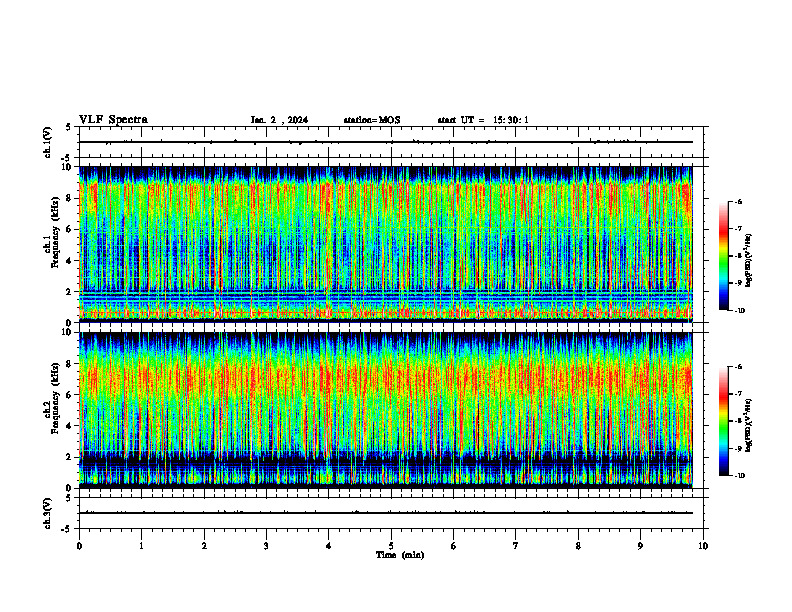792x612 pixels.
Task: Click the "Time (min)" axis title
Action: pos(400,555)
